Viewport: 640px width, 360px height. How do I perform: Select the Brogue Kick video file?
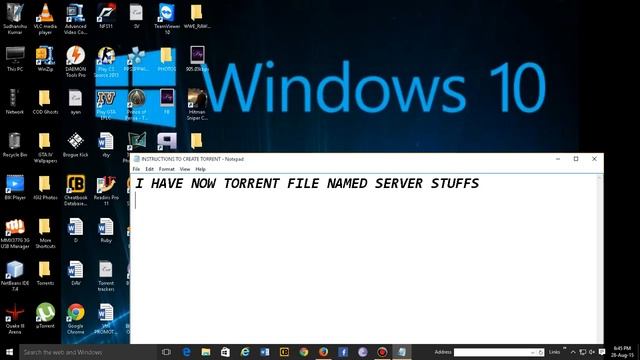click(76, 144)
